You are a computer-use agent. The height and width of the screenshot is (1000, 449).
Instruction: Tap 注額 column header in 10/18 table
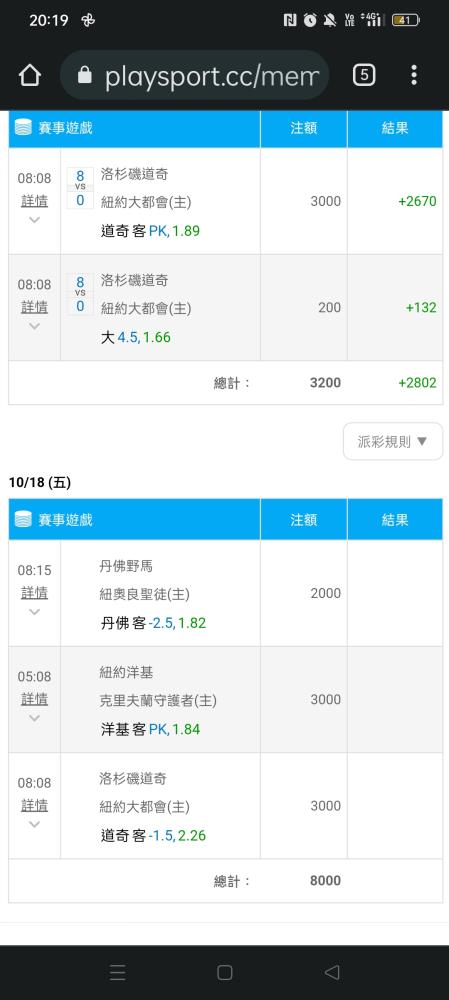point(304,519)
